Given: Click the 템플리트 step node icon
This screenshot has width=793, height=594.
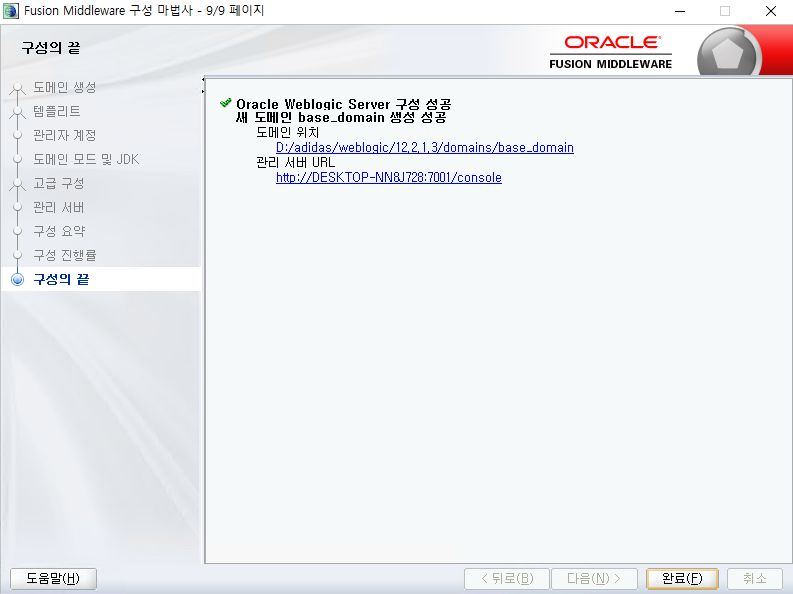Looking at the screenshot, I should coord(18,112).
